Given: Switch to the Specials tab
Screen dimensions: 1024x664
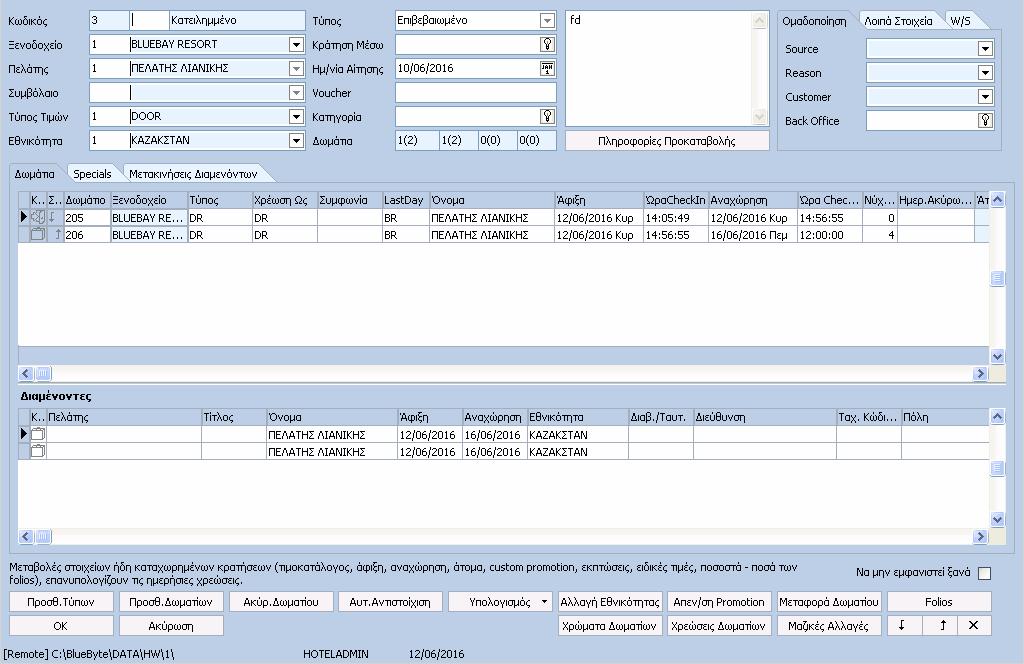Looking at the screenshot, I should pyautogui.click(x=92, y=174).
